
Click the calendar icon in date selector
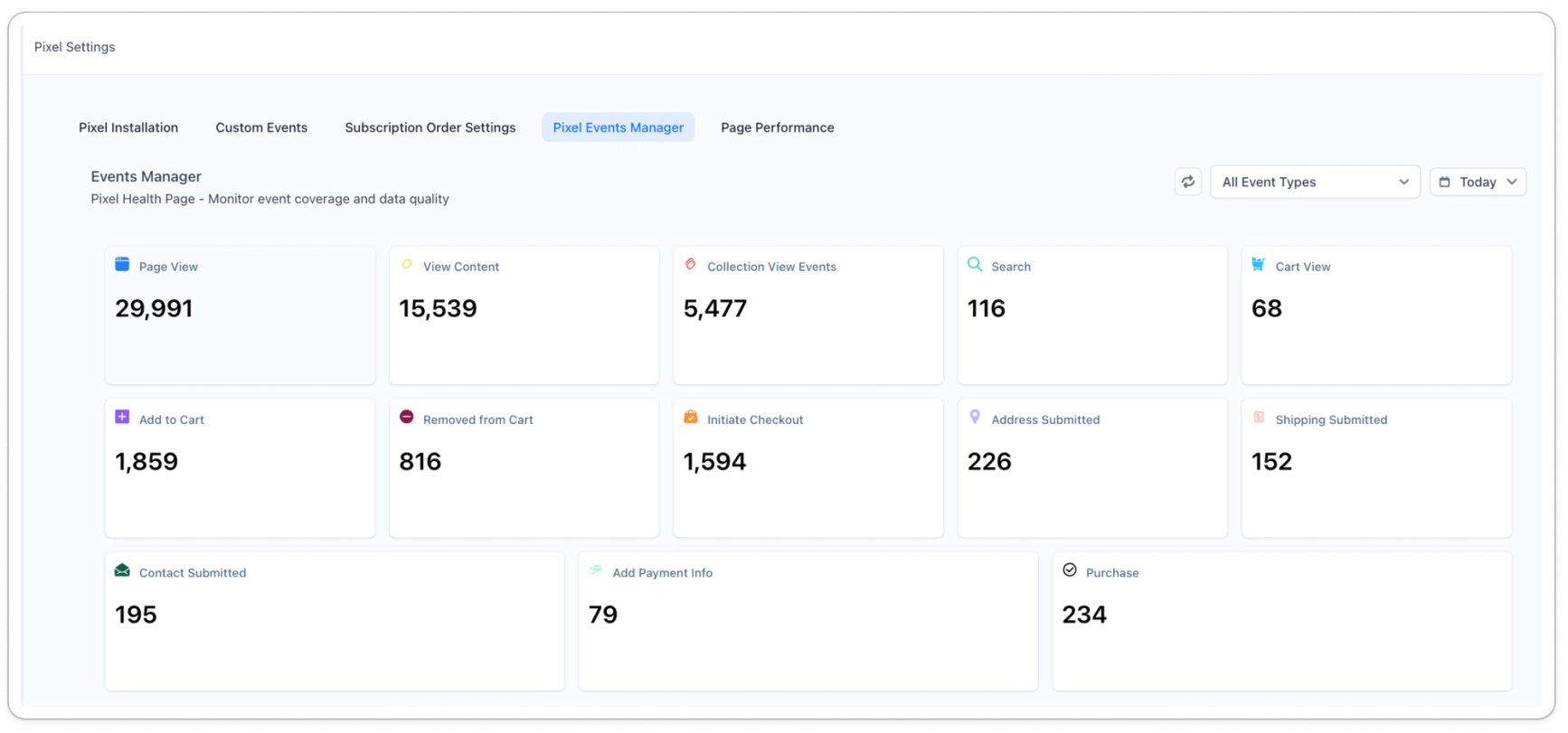[1444, 182]
